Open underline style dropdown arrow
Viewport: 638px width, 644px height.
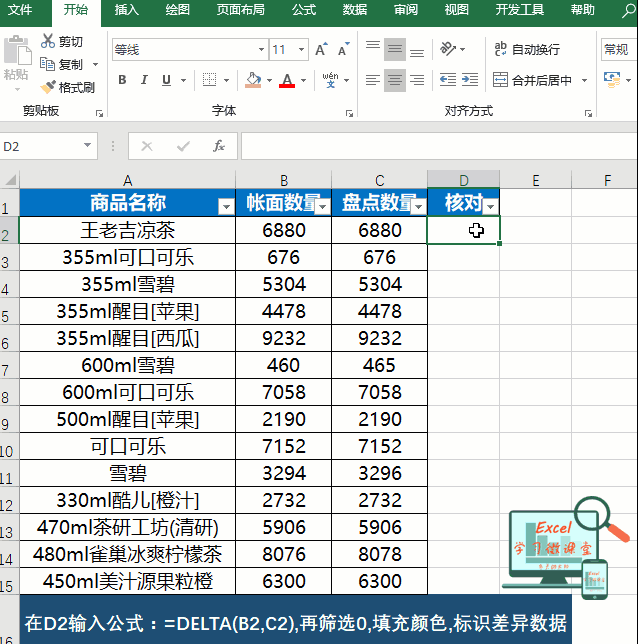[x=183, y=80]
